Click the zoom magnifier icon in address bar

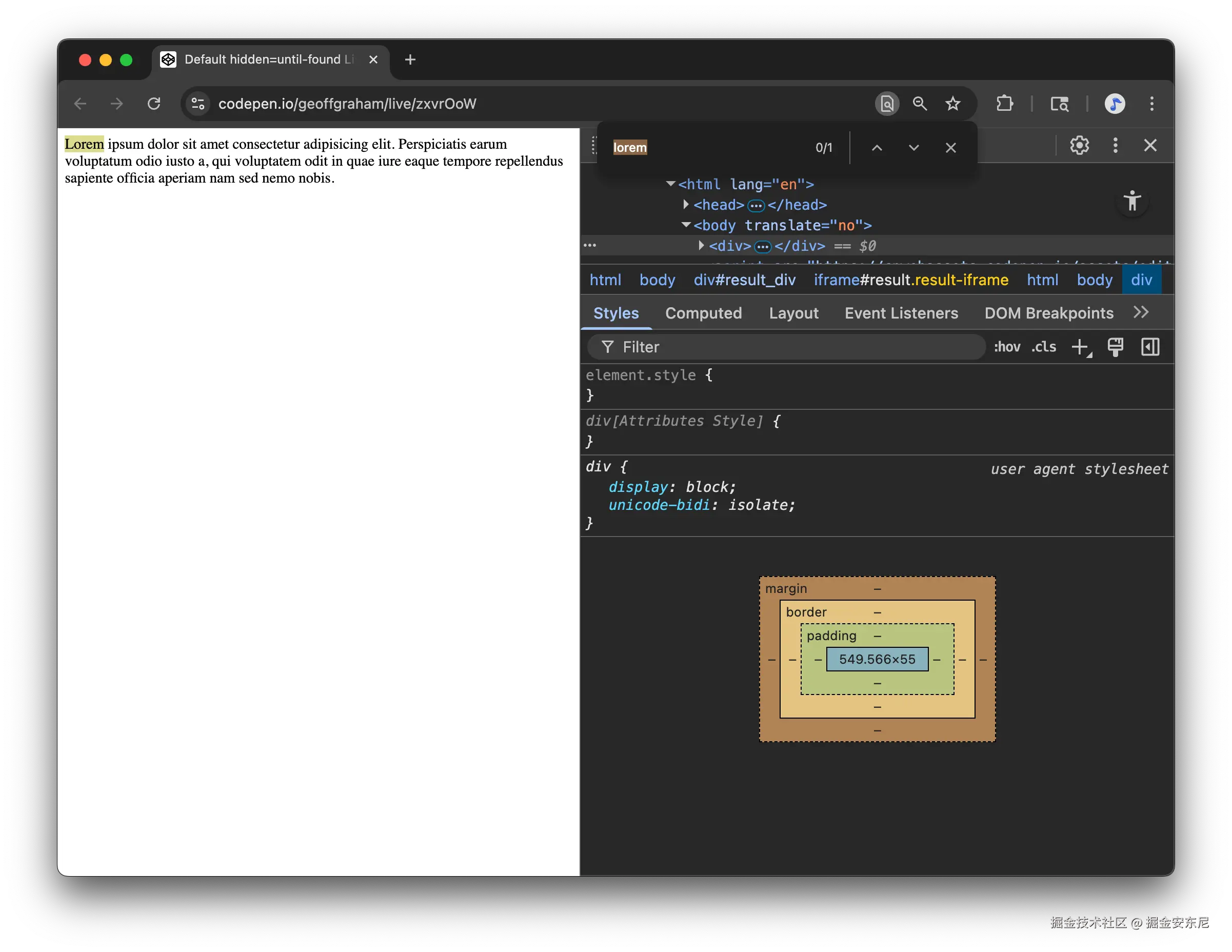pyautogui.click(x=920, y=104)
